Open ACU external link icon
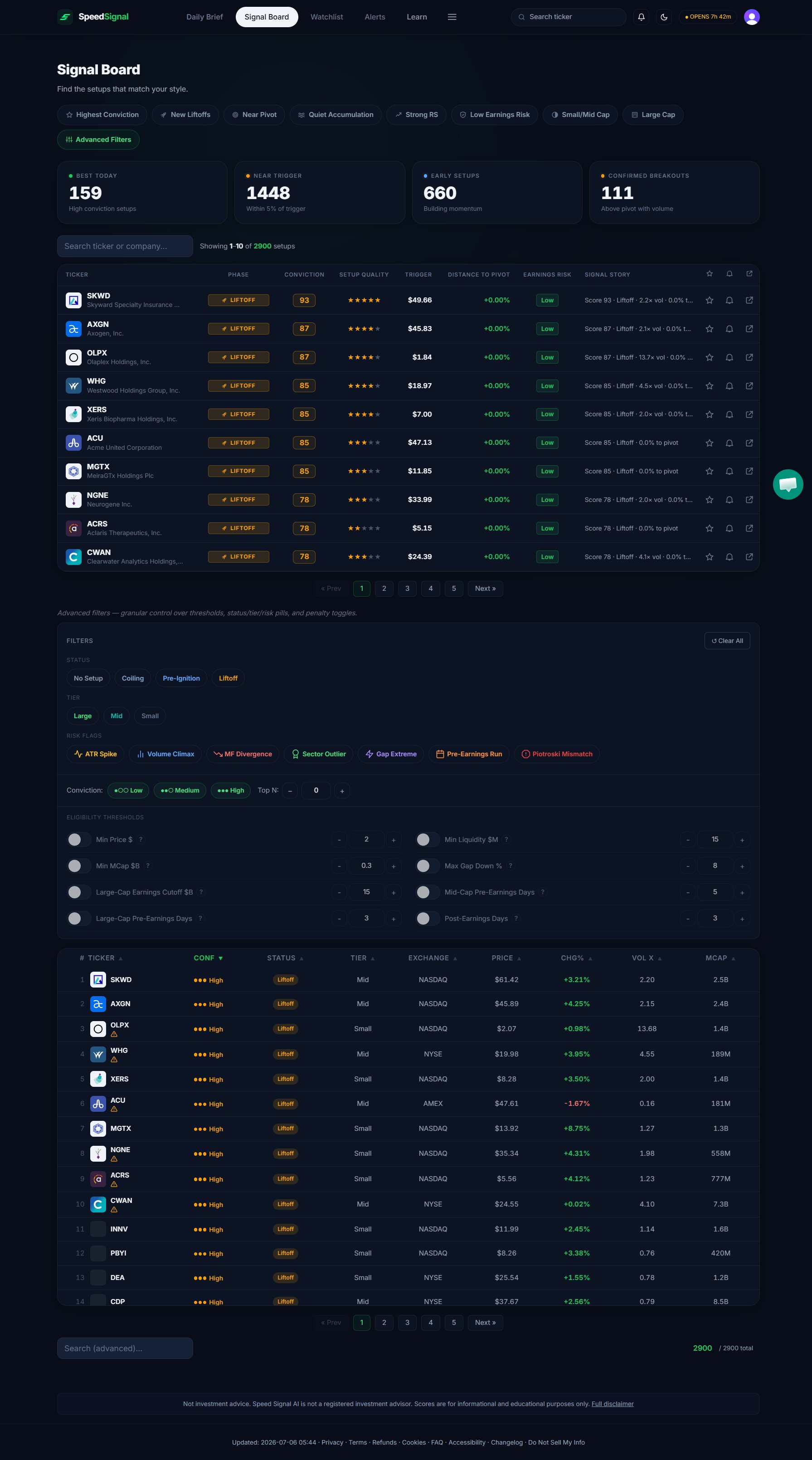 749,443
